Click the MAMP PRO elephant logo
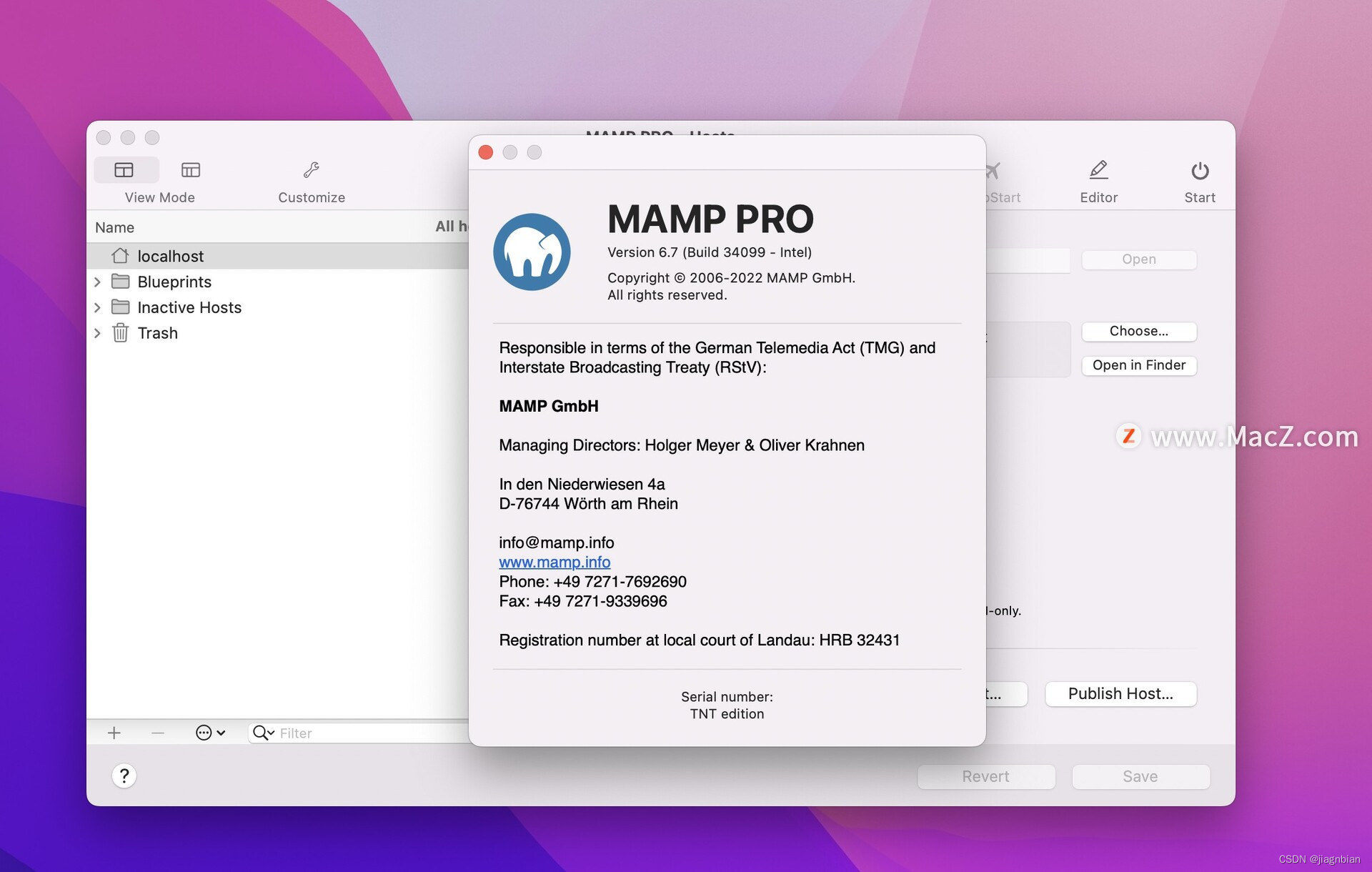This screenshot has width=1372, height=872. pyautogui.click(x=532, y=251)
